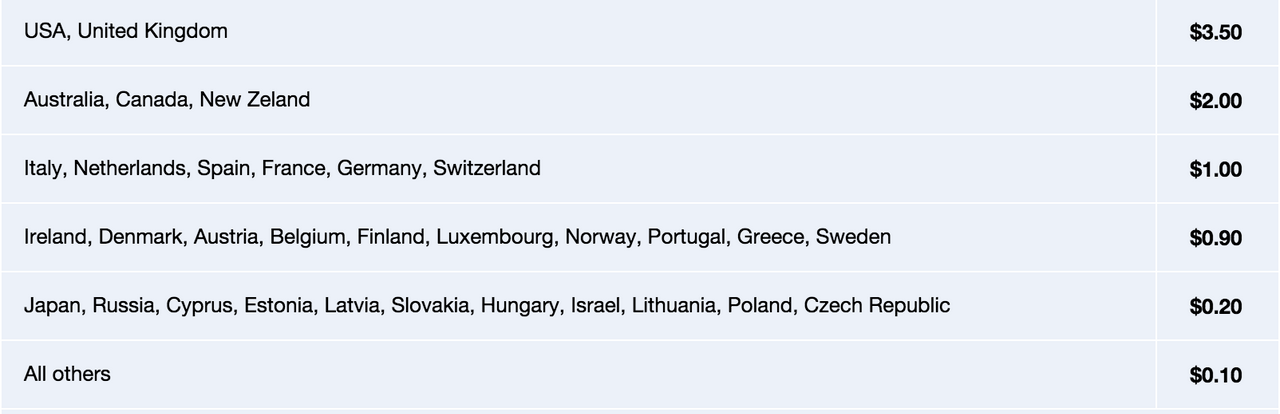Click the word Luxembourg

tap(494, 237)
